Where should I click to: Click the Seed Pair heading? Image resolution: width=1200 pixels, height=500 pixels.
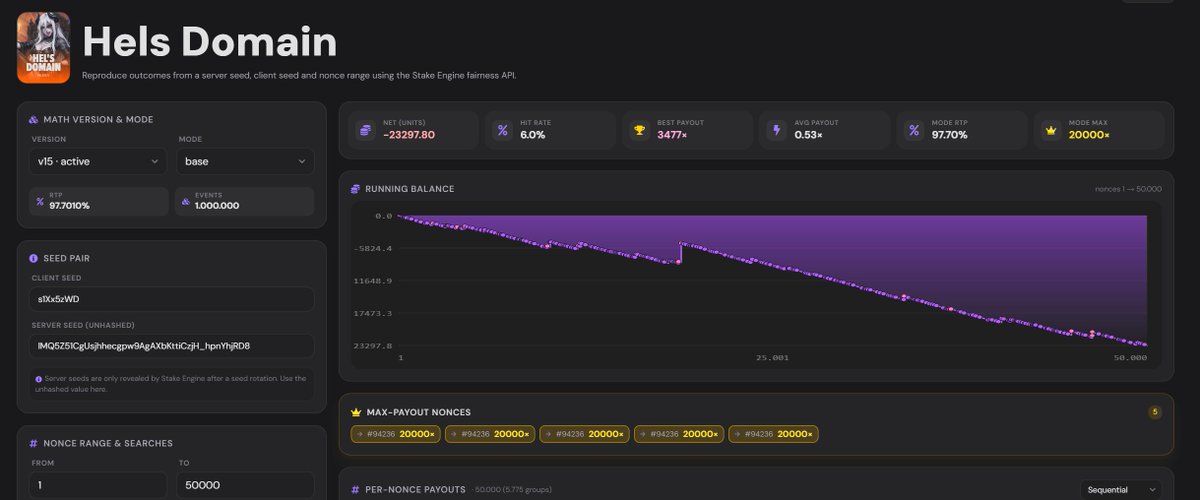click(65, 258)
